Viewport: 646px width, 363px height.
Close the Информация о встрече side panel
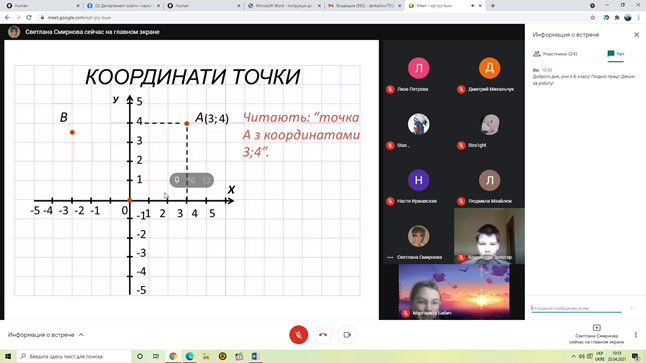(637, 35)
